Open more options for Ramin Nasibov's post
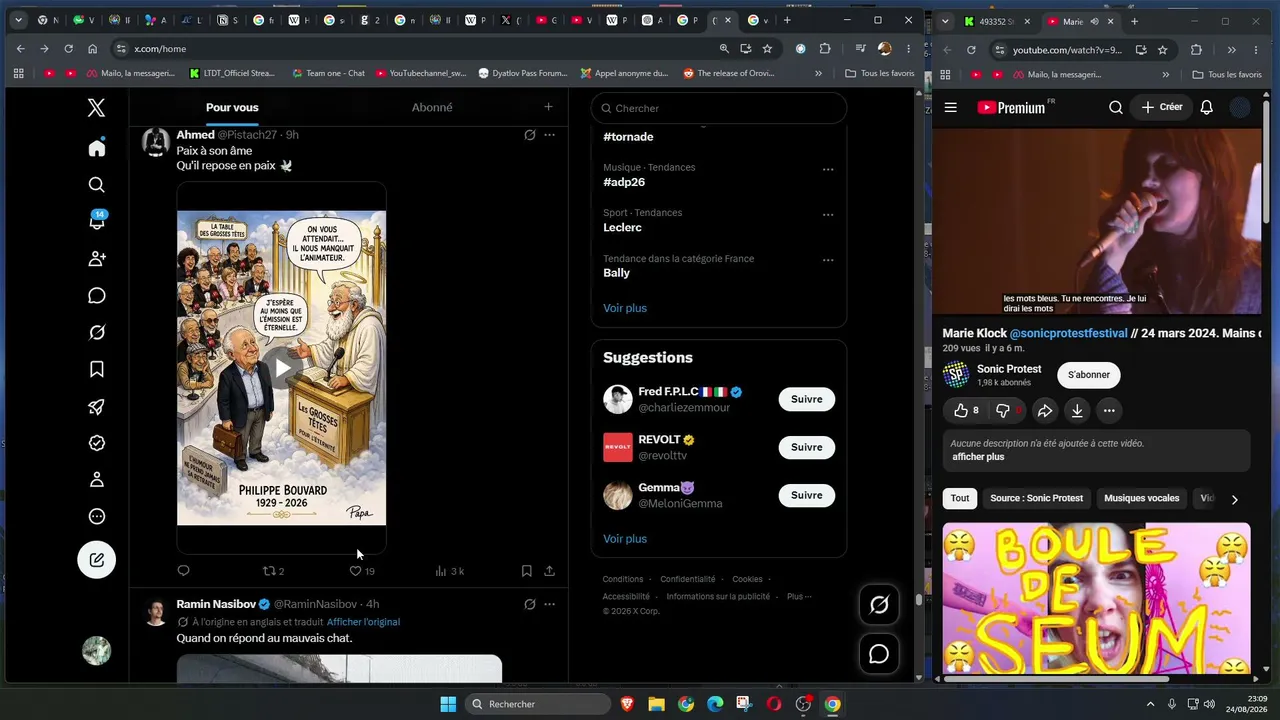Viewport: 1280px width, 720px height. pos(549,604)
